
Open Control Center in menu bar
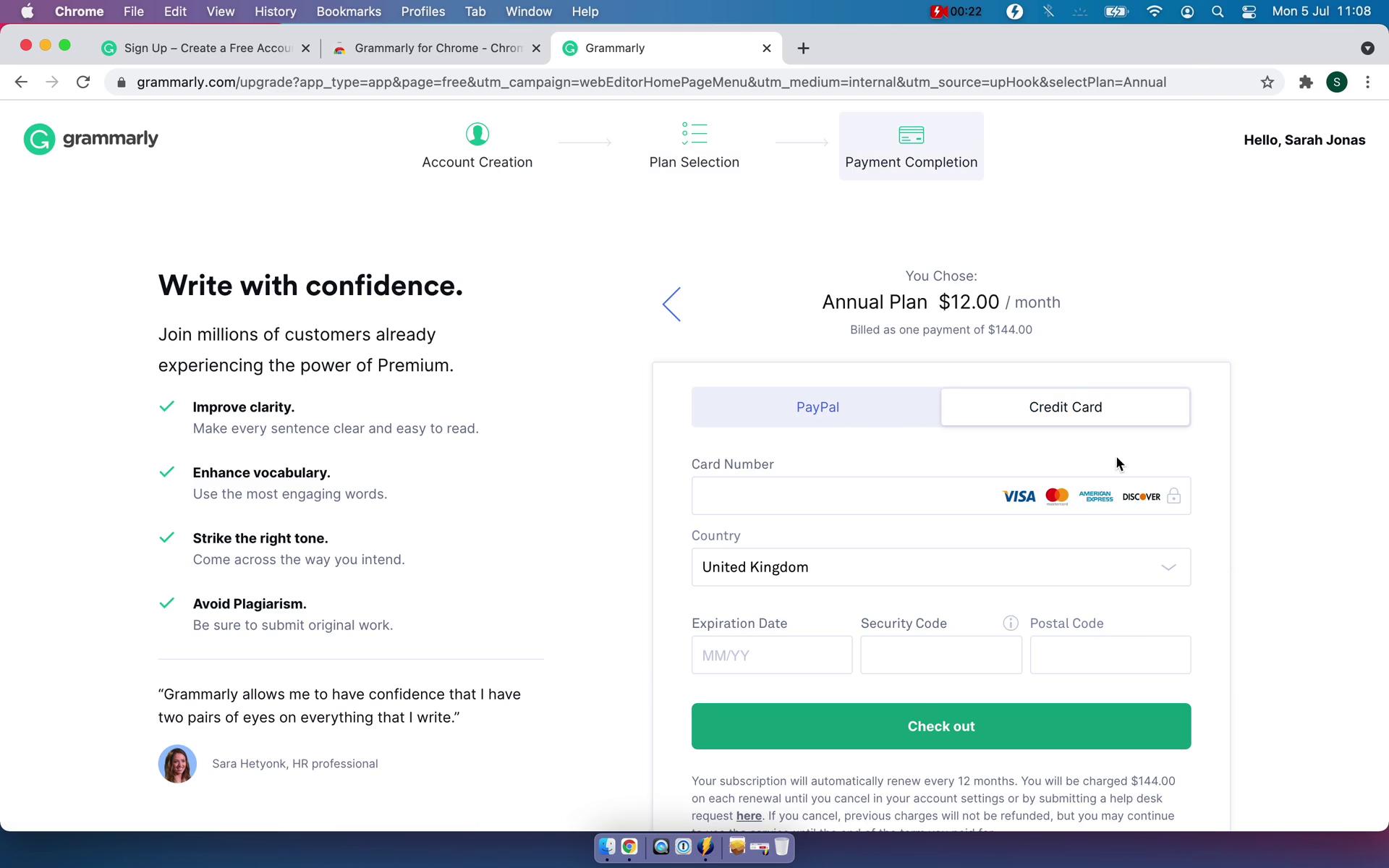point(1249,12)
